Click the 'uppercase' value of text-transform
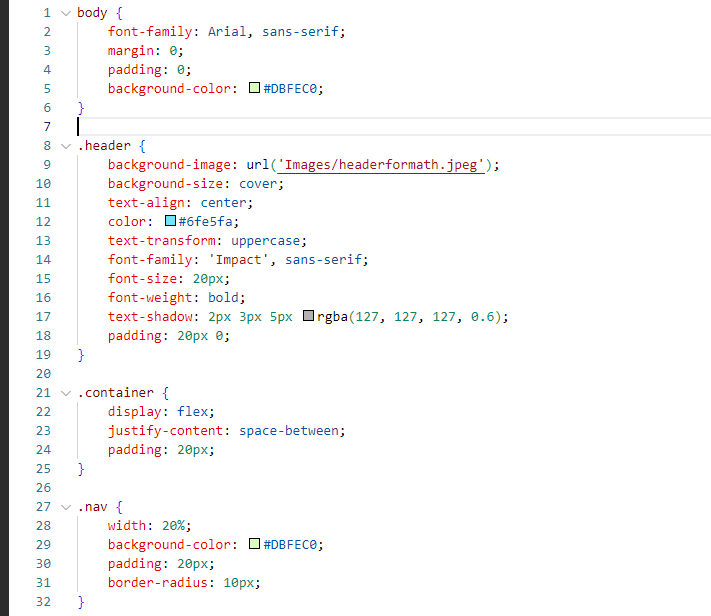The width and height of the screenshot is (711, 616). point(266,241)
